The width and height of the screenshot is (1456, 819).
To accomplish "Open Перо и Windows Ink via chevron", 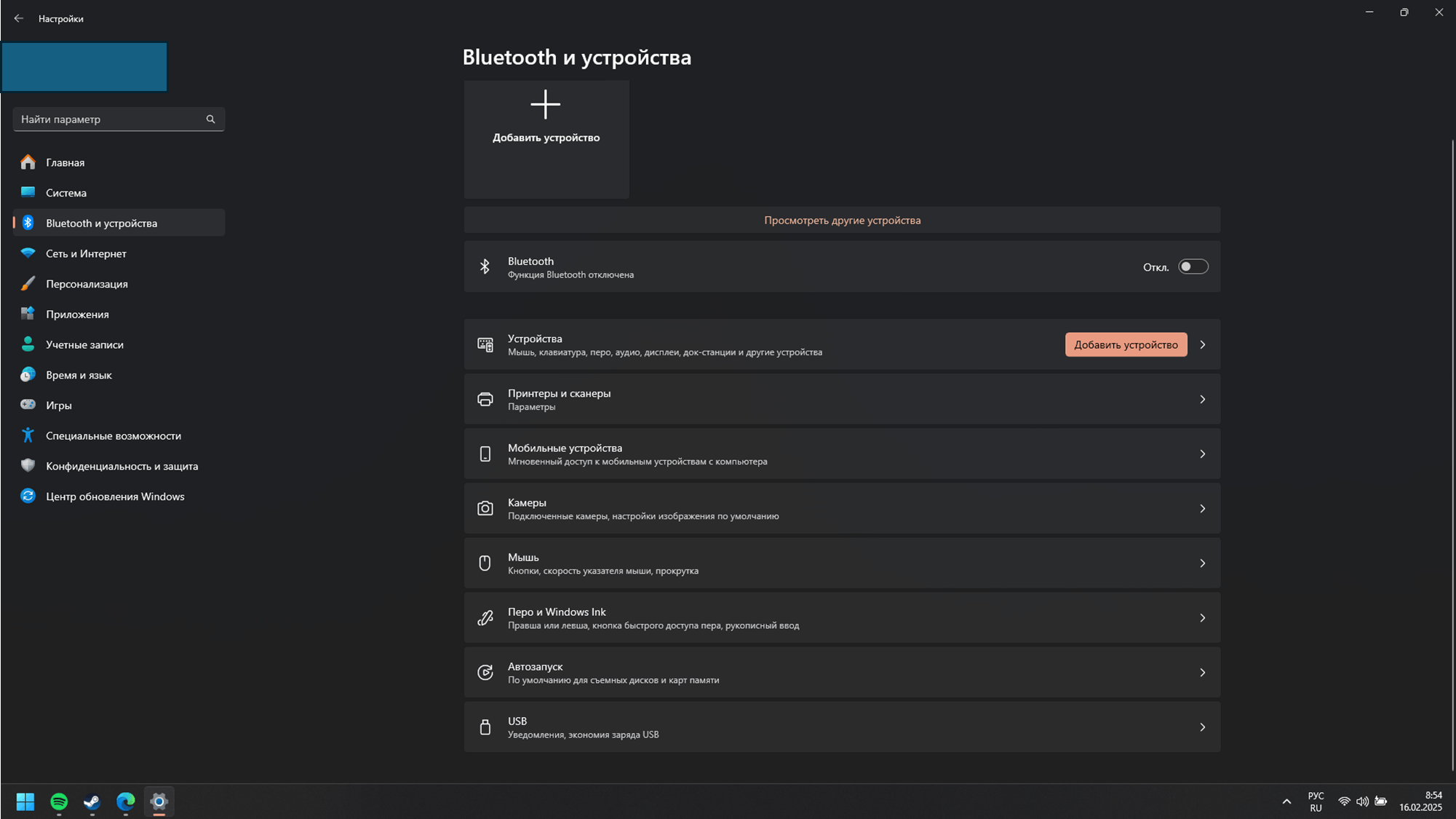I will [x=1203, y=617].
